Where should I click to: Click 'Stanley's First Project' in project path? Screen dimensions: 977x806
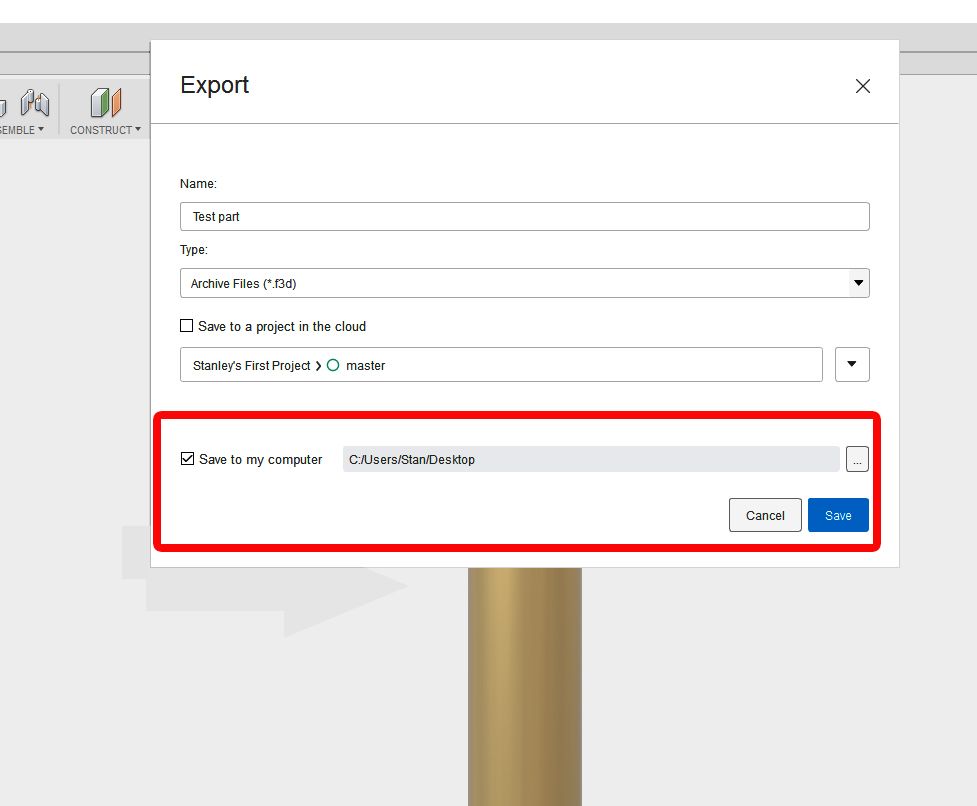[251, 366]
